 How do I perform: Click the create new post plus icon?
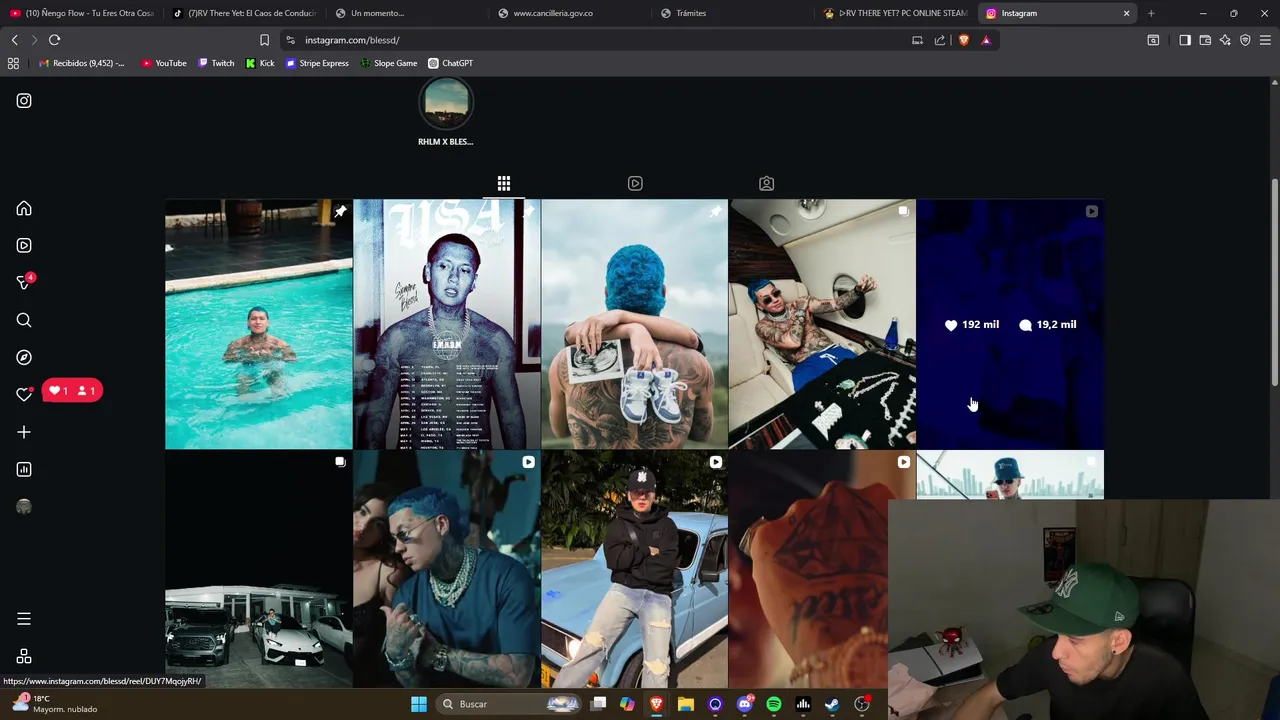click(x=24, y=432)
